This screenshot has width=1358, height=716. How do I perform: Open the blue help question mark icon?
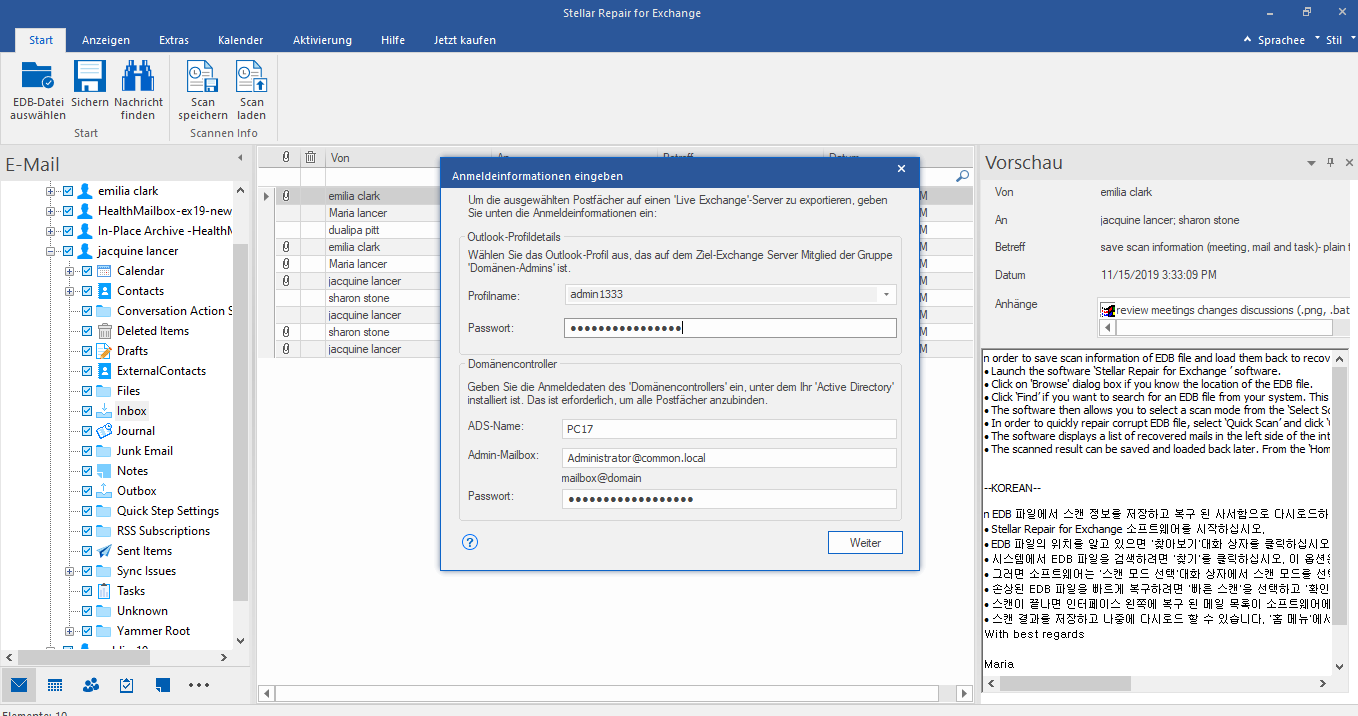coord(470,542)
